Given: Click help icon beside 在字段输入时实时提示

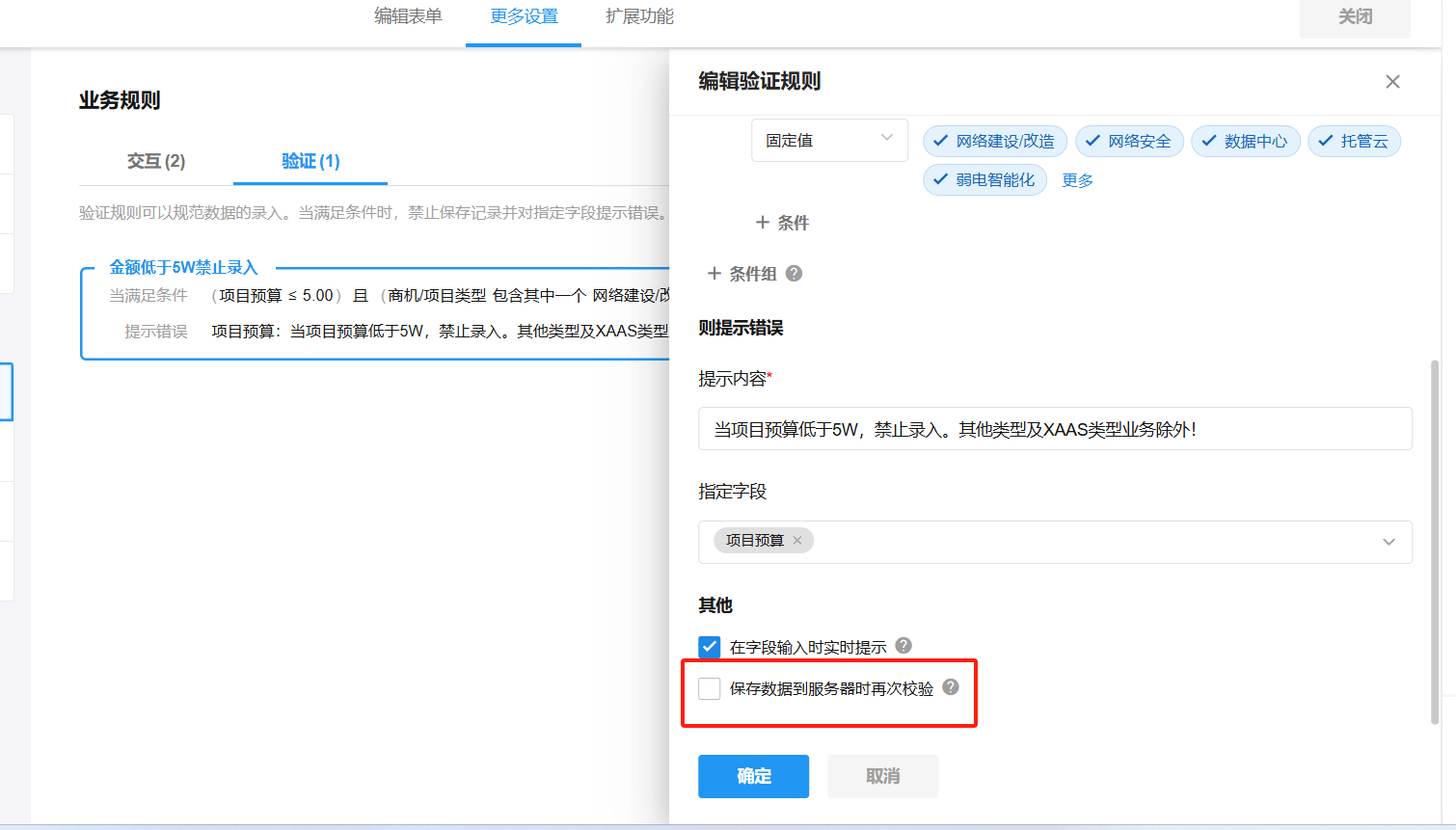Looking at the screenshot, I should click(903, 646).
